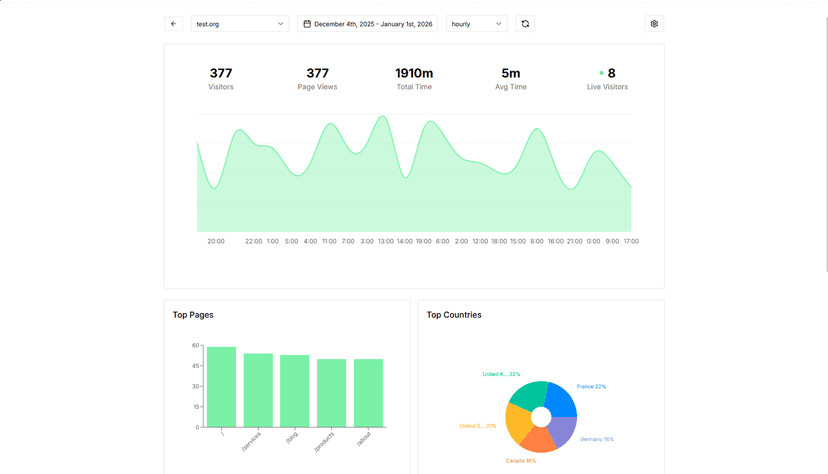Open the test.org site dropdown

(x=240, y=24)
